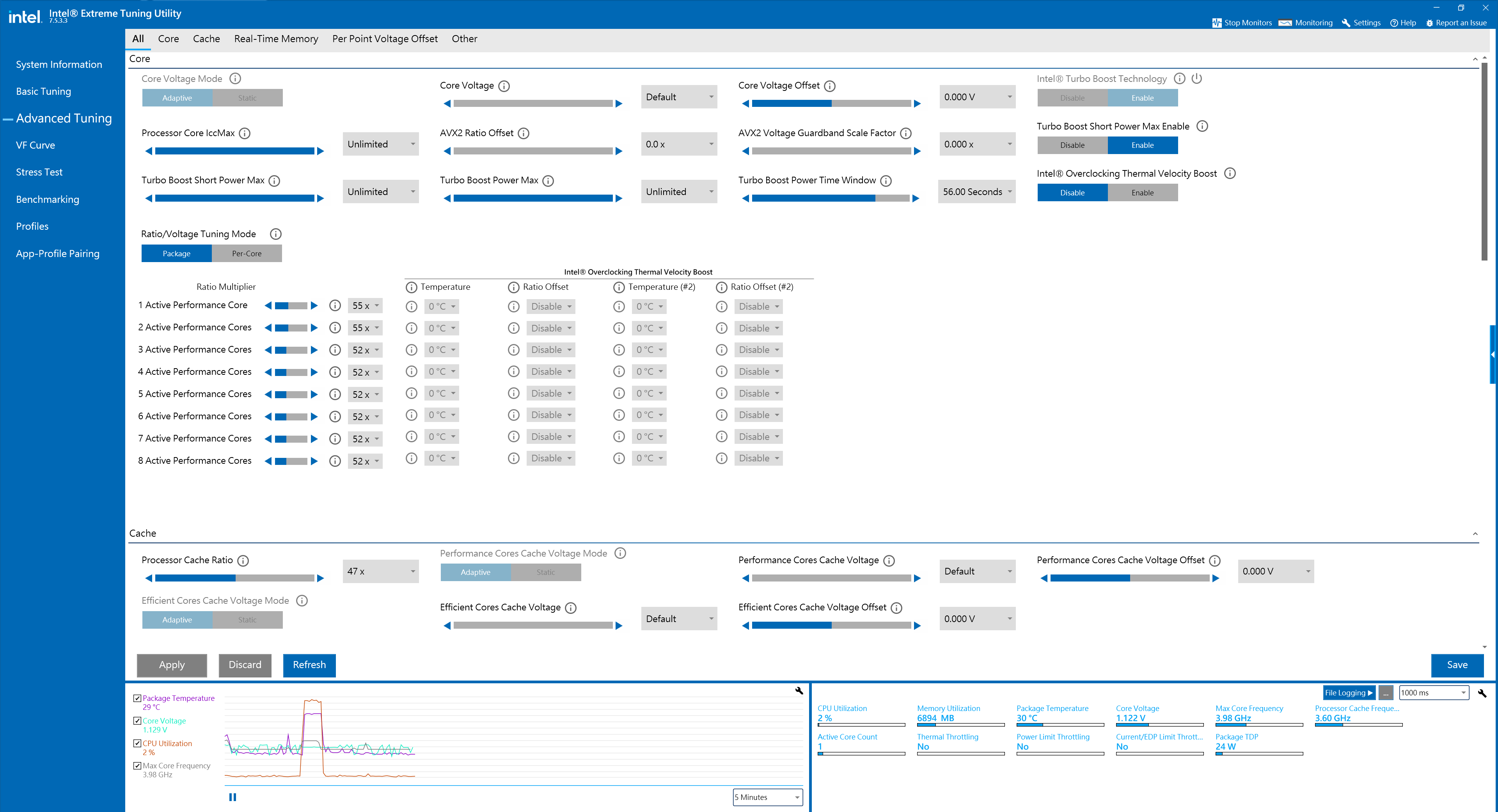
Task: Click the Discard button
Action: tap(245, 665)
